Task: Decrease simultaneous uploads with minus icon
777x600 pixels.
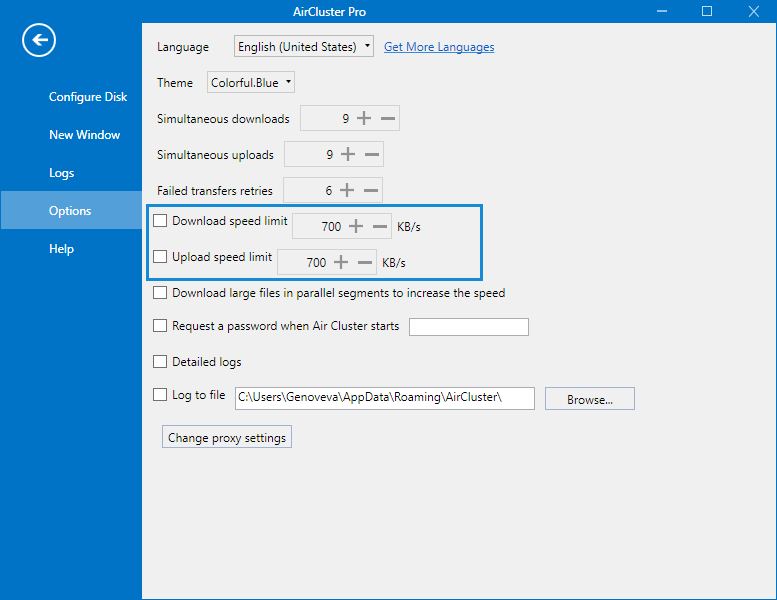Action: (372, 155)
